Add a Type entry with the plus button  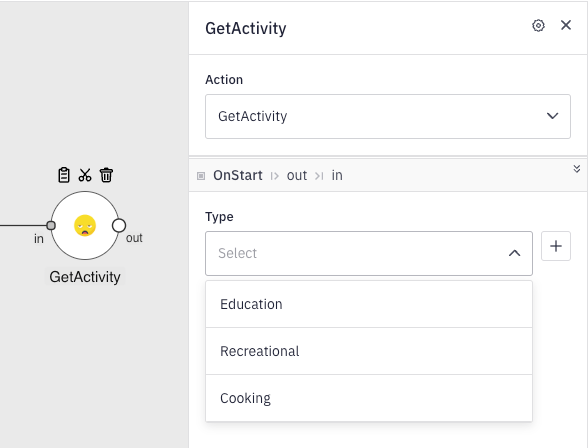click(556, 246)
